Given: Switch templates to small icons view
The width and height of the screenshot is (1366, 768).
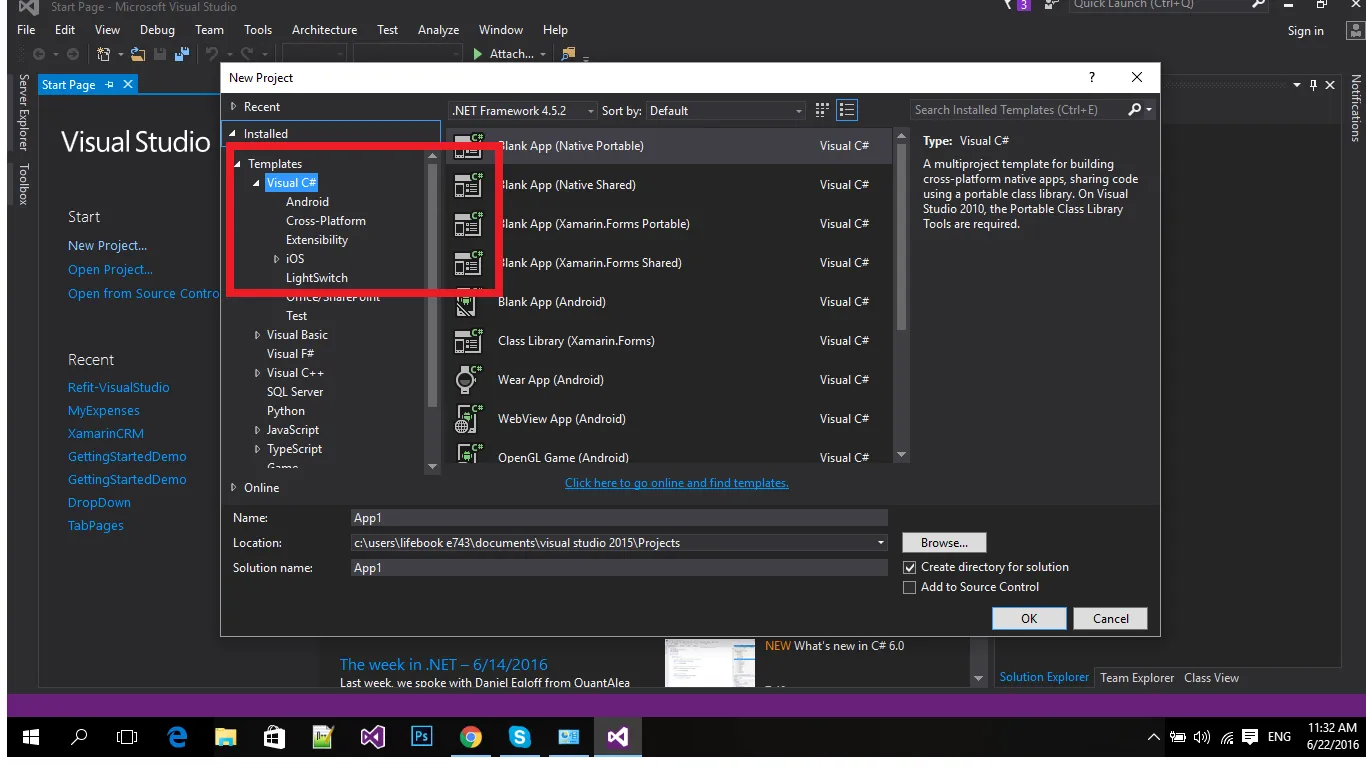Looking at the screenshot, I should [x=822, y=110].
